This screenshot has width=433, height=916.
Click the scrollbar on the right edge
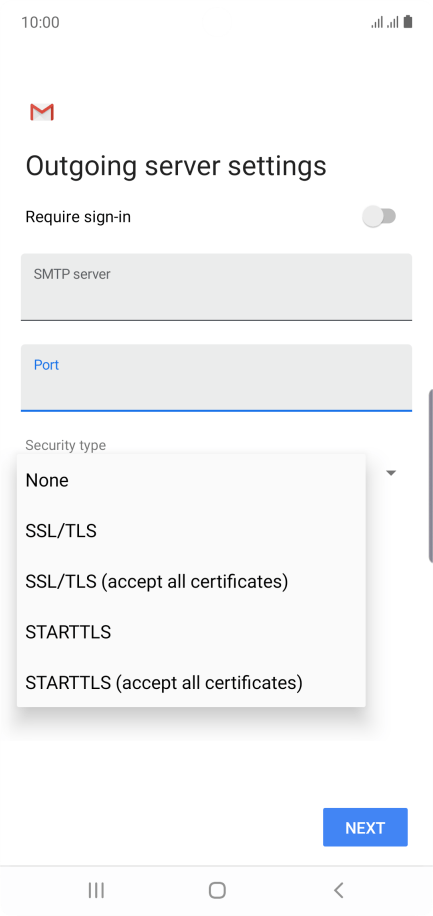[431, 475]
